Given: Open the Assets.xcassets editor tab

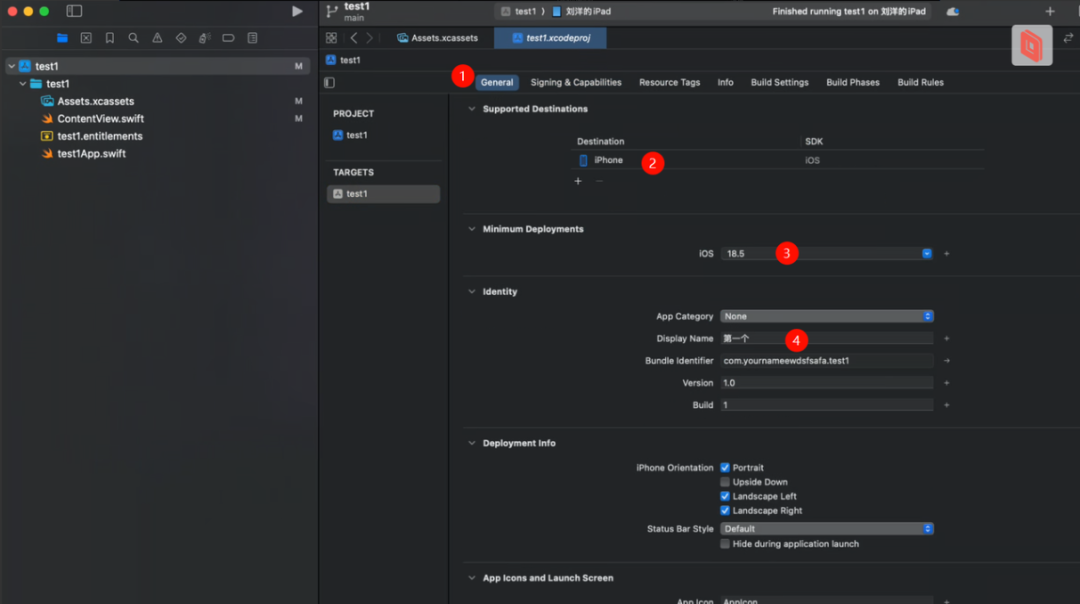Looking at the screenshot, I should [x=437, y=38].
